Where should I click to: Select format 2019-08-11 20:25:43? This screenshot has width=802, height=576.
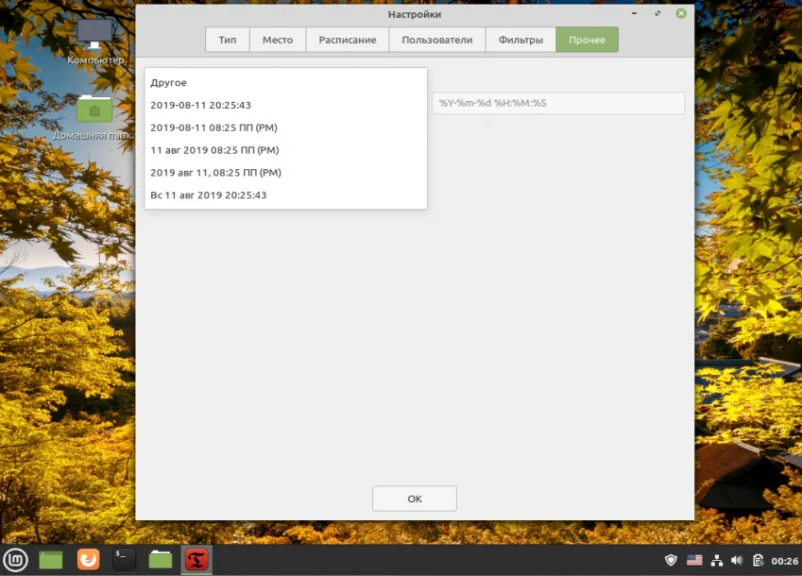[x=286, y=105]
